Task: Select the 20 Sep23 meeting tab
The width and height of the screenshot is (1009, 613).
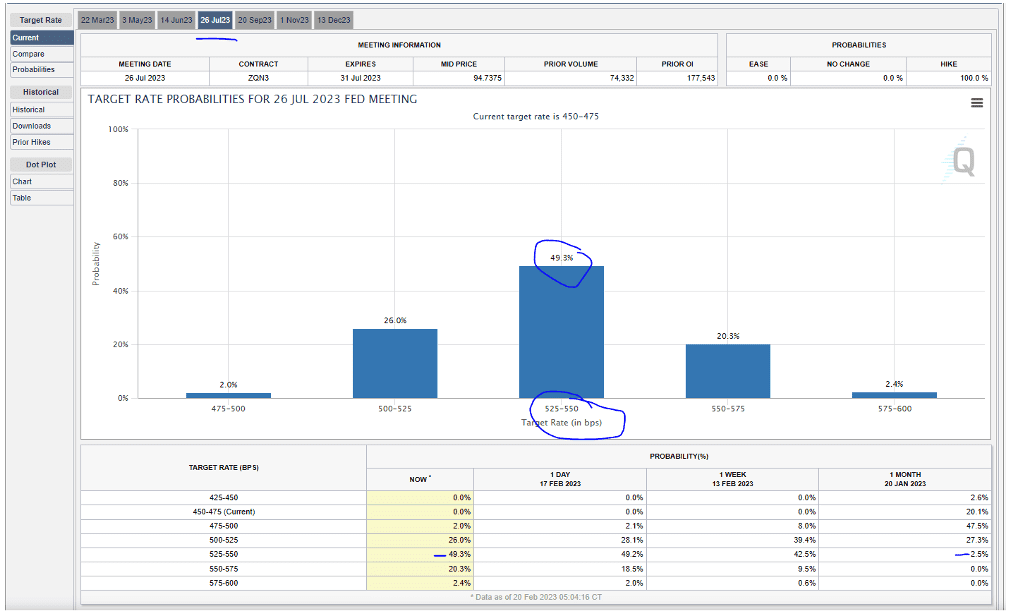Action: click(x=255, y=20)
